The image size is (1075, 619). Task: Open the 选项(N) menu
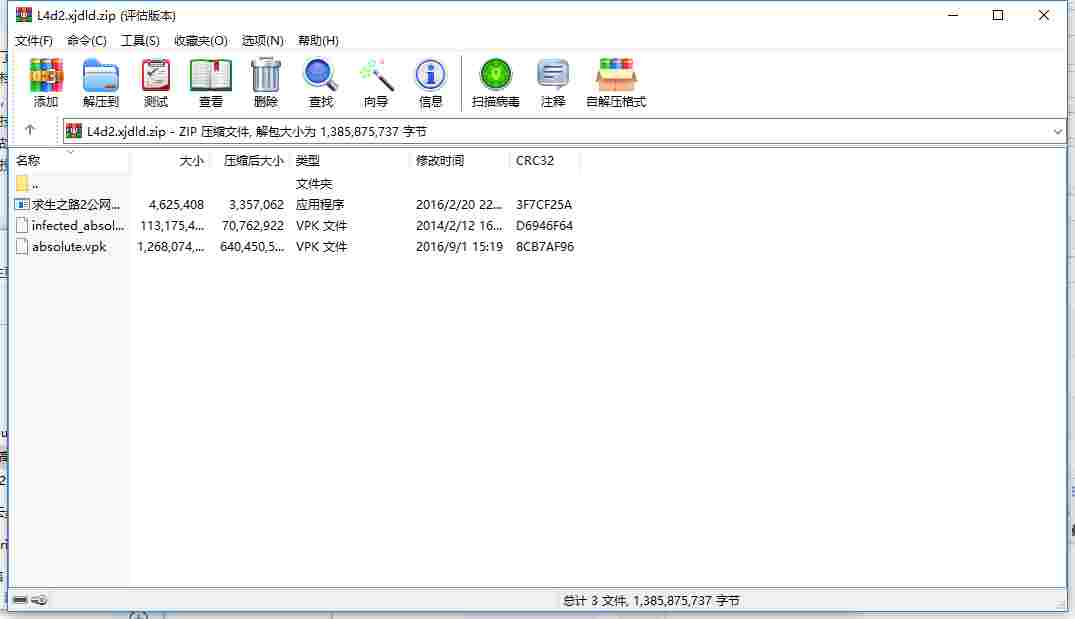coord(263,40)
